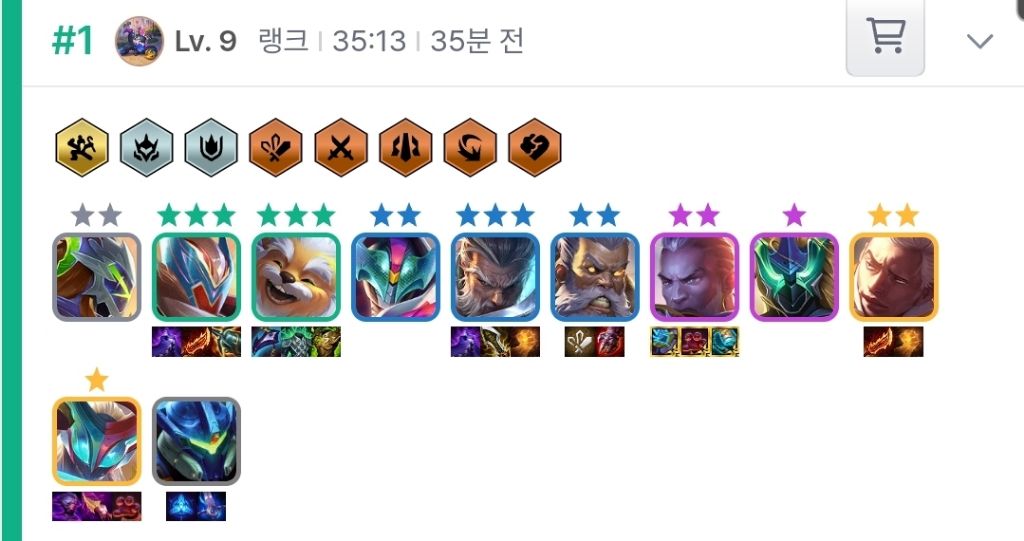Click the #1 placement rank label

[x=72, y=41]
